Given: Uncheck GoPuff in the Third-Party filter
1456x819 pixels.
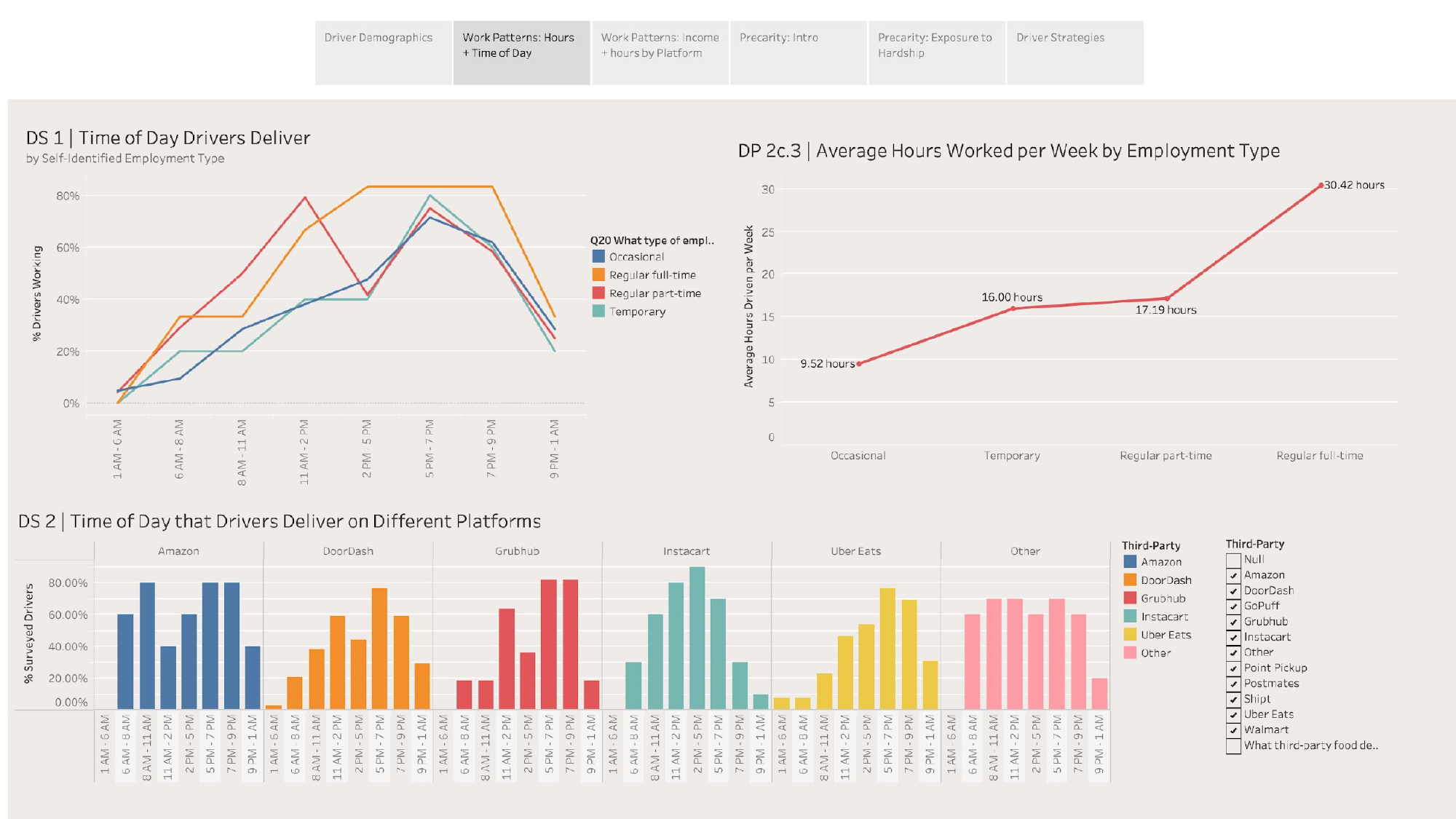Looking at the screenshot, I should click(x=1231, y=606).
